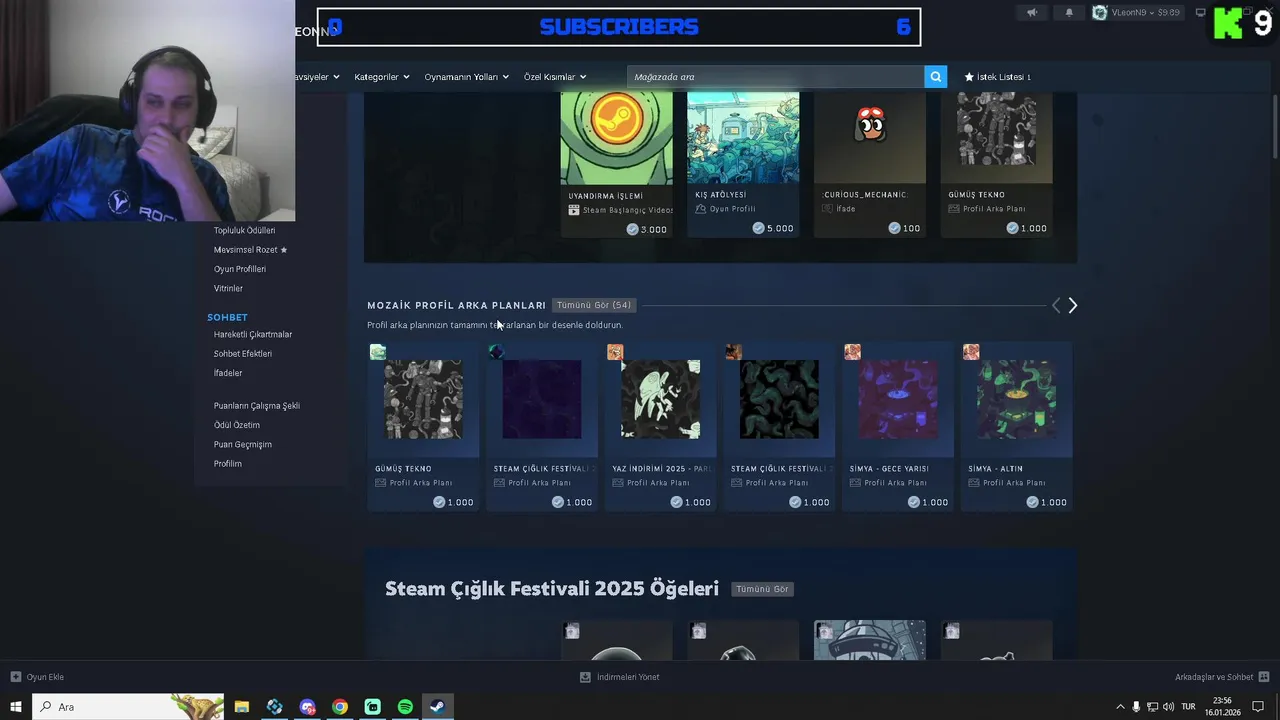This screenshot has width=1280, height=720.
Task: Open Discord from the taskbar
Action: pyautogui.click(x=307, y=707)
